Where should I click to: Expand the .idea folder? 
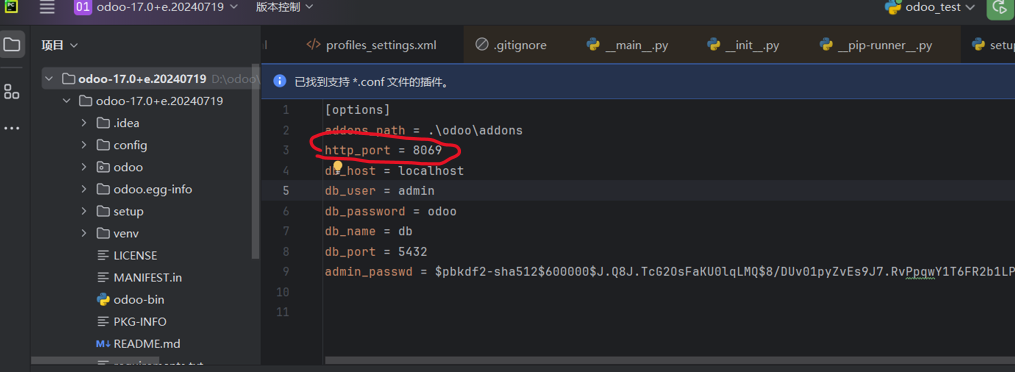84,123
